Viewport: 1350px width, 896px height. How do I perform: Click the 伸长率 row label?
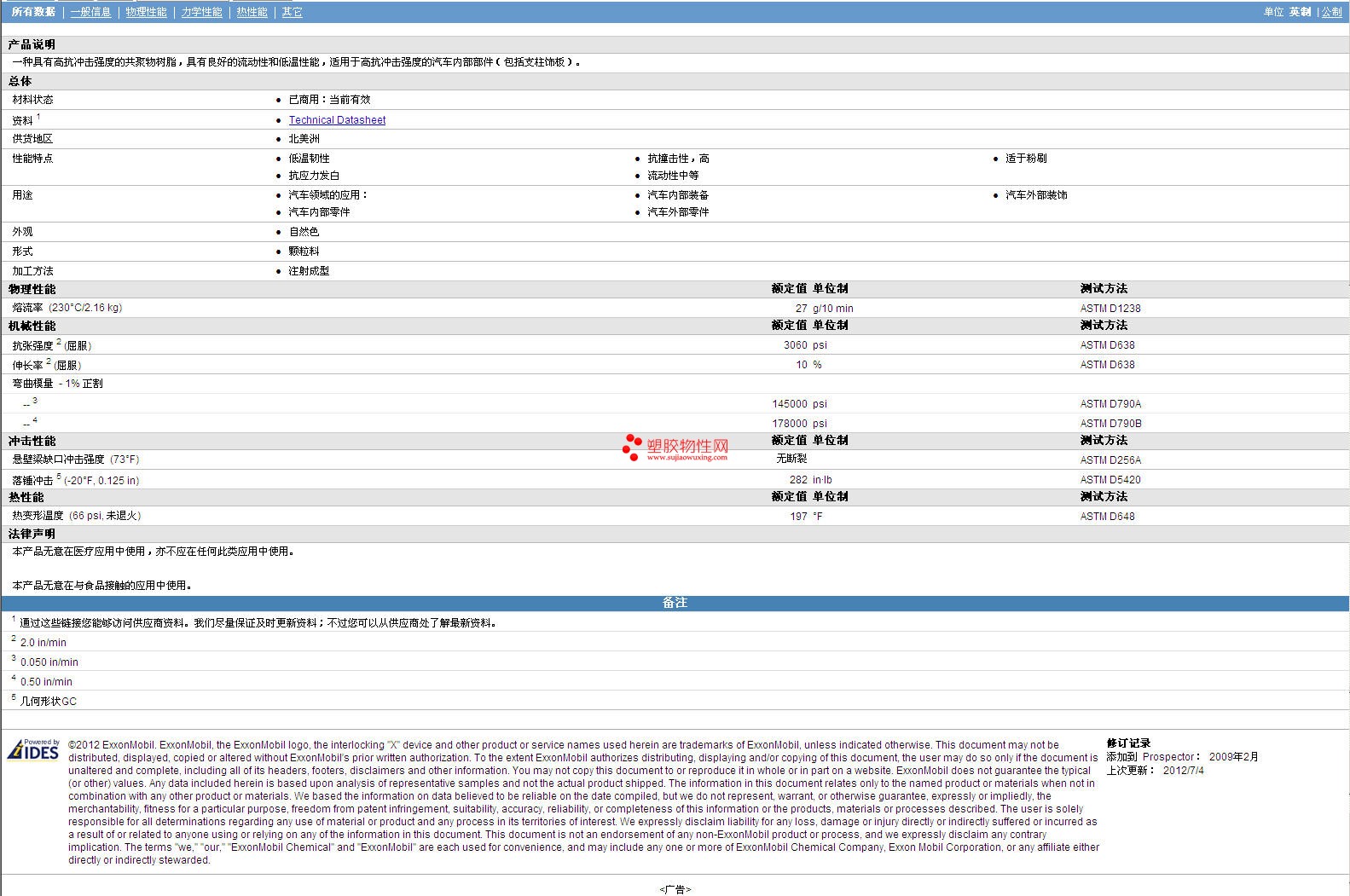(46, 364)
